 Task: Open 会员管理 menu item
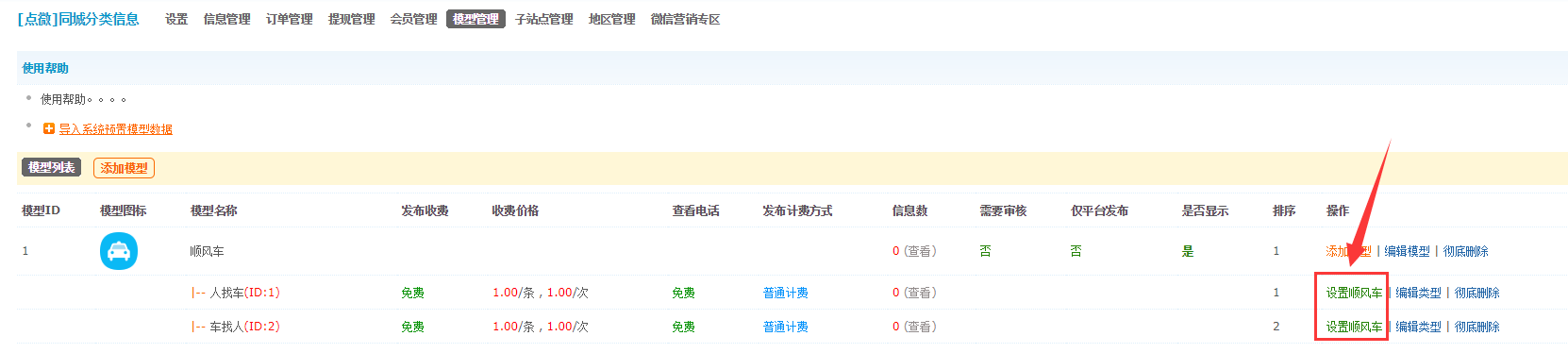click(x=414, y=19)
